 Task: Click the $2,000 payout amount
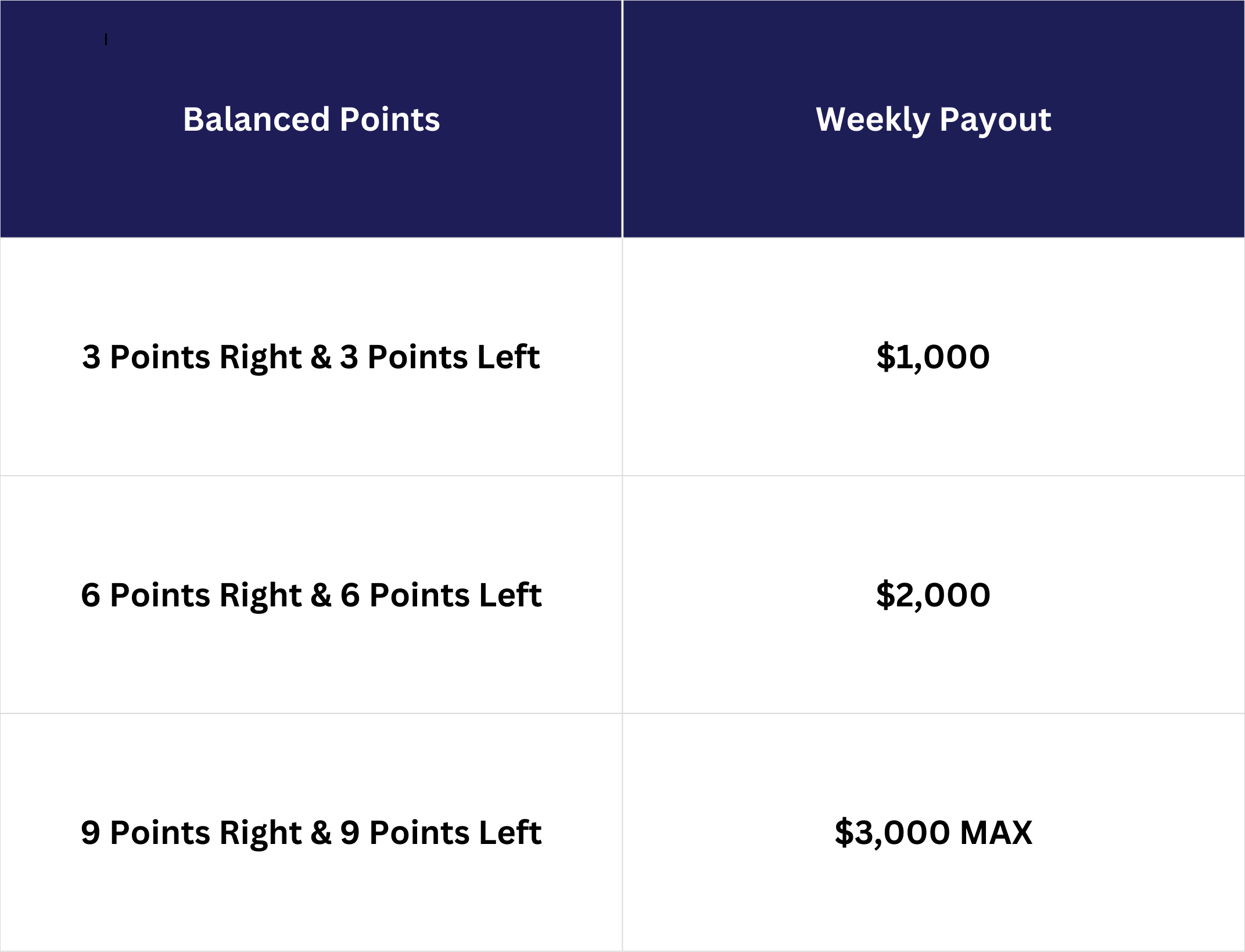coord(933,595)
